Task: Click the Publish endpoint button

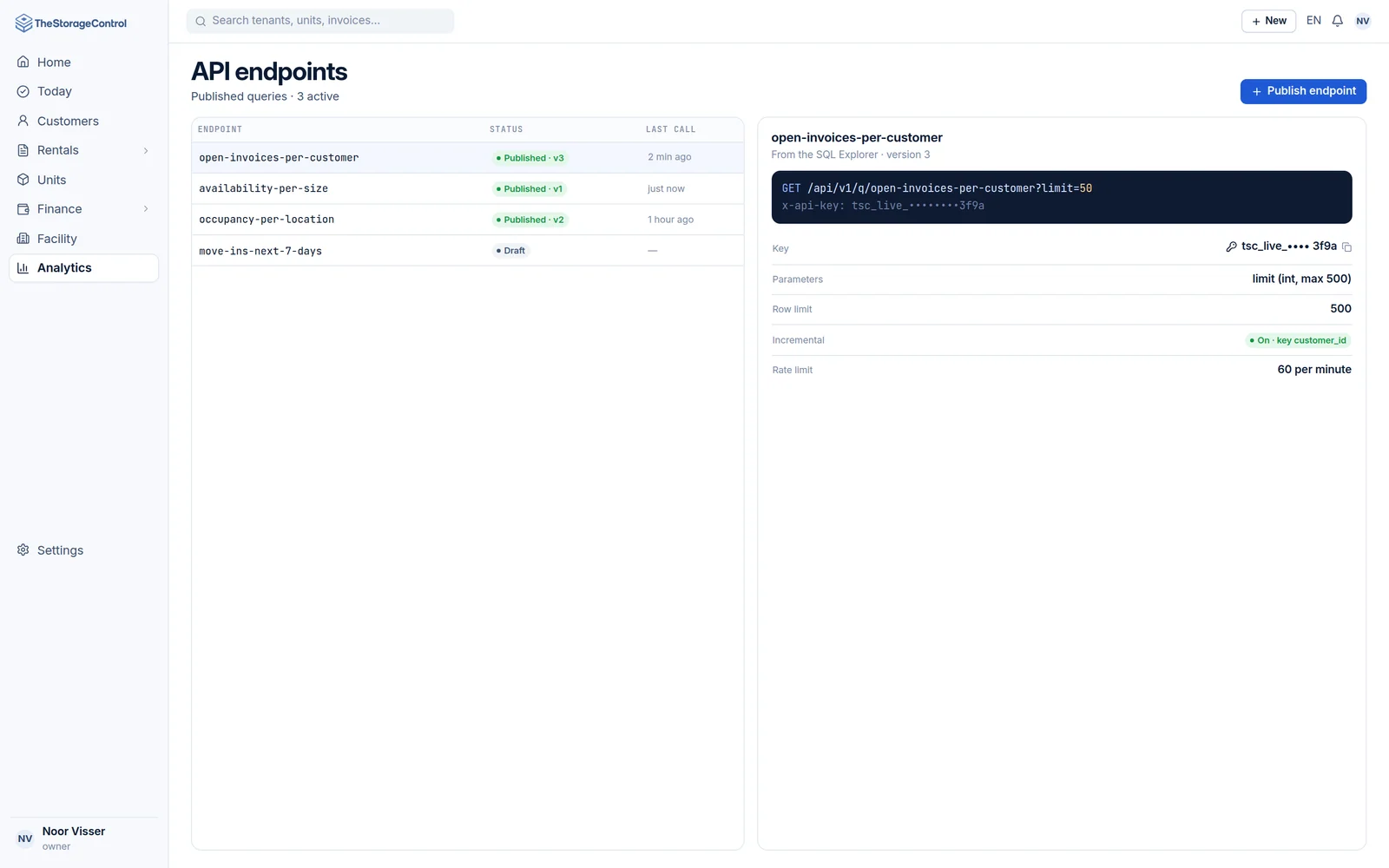Action: [1303, 91]
